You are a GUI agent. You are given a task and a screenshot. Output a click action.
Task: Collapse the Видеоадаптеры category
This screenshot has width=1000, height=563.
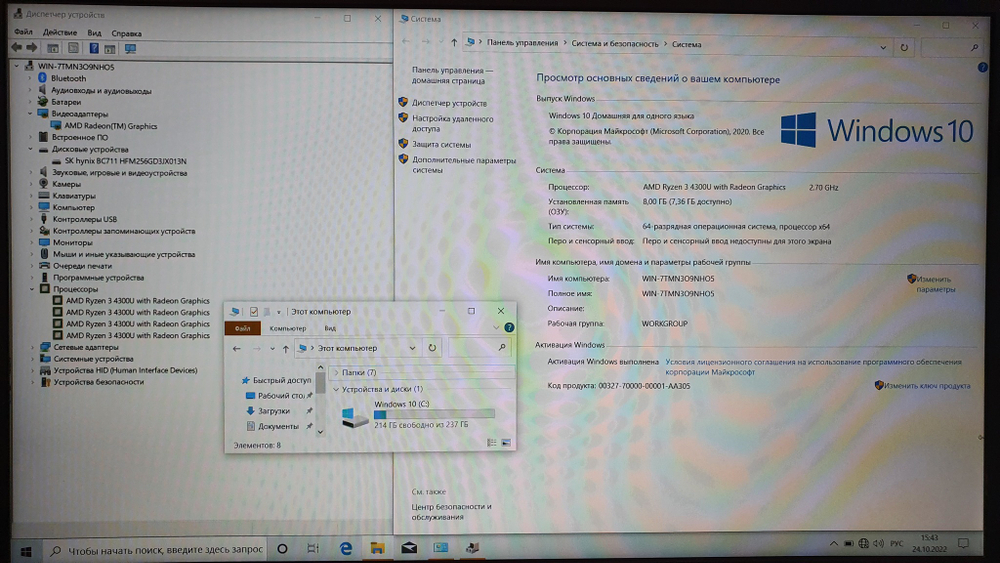[30, 113]
